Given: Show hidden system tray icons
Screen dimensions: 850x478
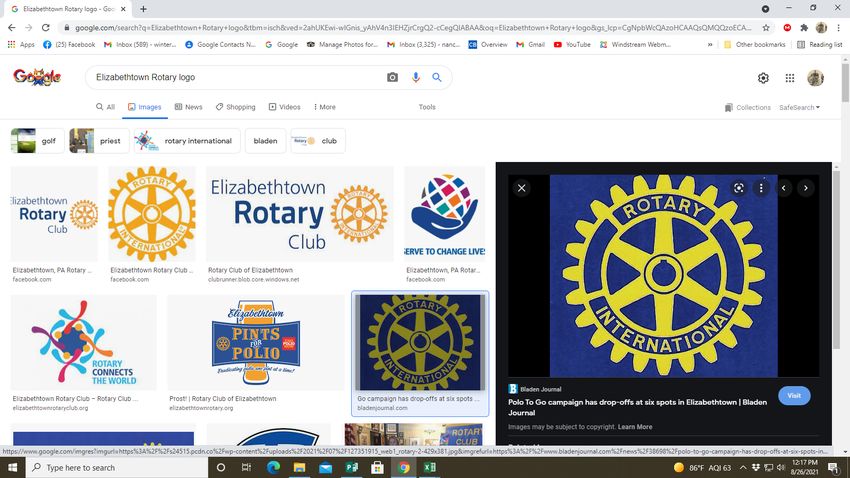Looking at the screenshot, I should click(x=743, y=467).
